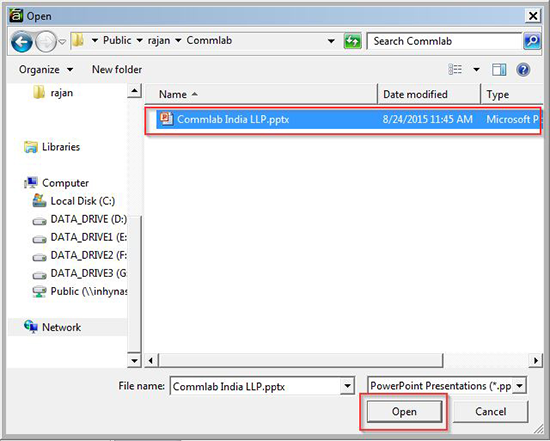The width and height of the screenshot is (550, 441).
Task: Open help with the blue question icon
Action: (x=523, y=69)
